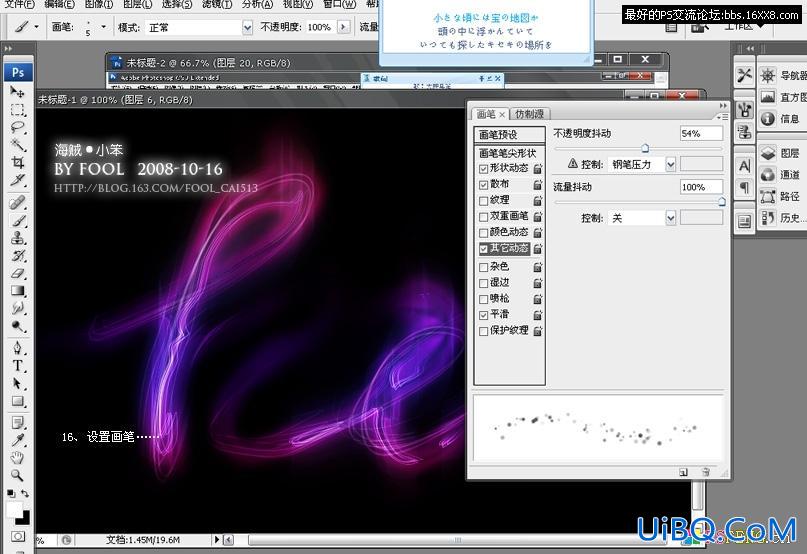
Task: Open the 图层 layers panel
Action: coord(780,153)
